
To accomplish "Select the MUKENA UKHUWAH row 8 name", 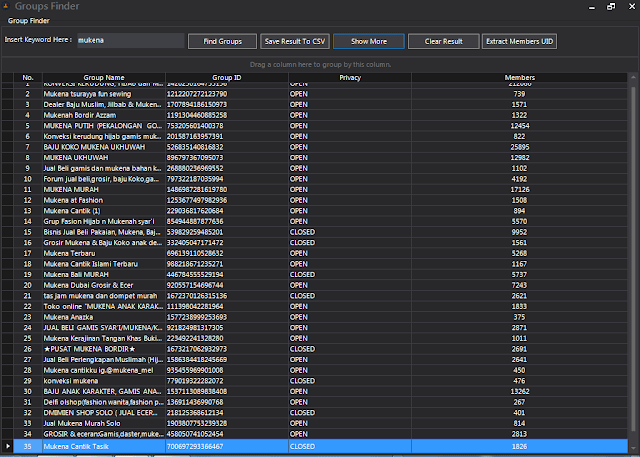I will click(x=76, y=158).
